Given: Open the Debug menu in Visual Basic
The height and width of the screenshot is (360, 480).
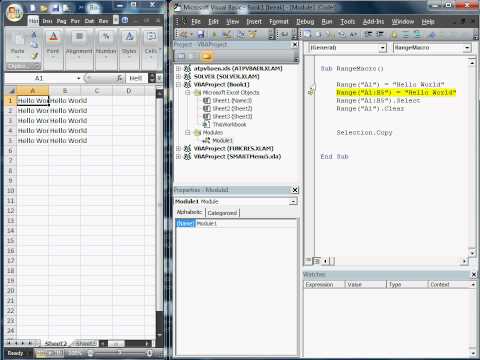Looking at the screenshot, I should coord(305,22).
